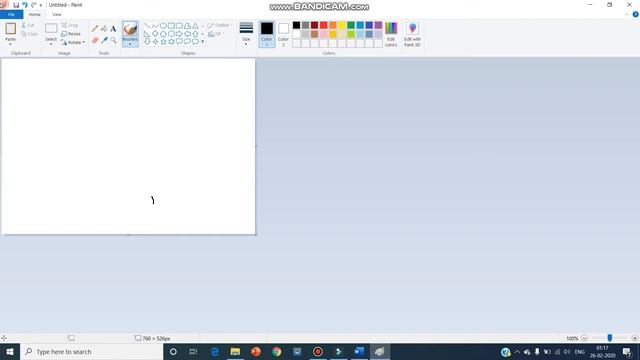Viewport: 640px width, 360px height.
Task: Choose the Up arrow shape
Action: (195, 34)
